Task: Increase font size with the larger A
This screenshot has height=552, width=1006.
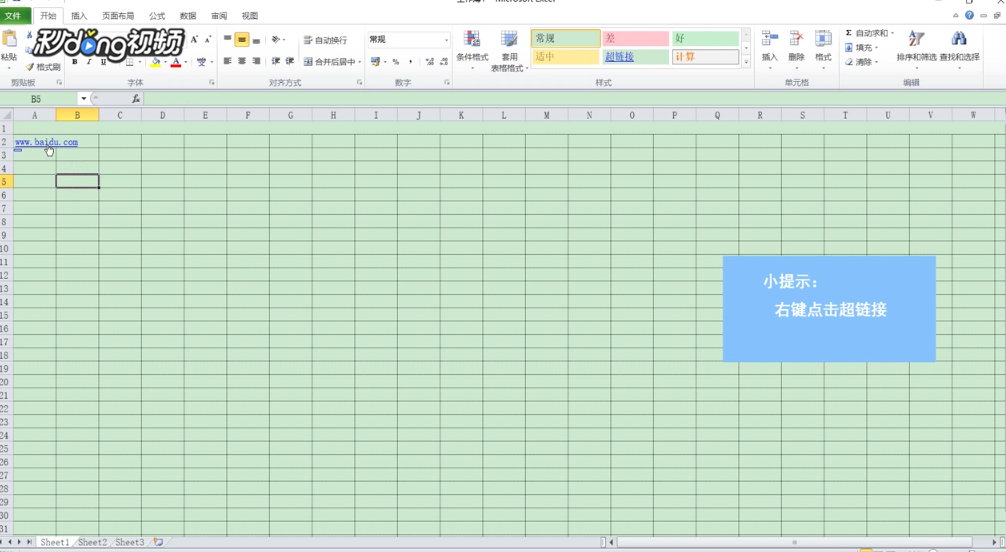Action: click(194, 40)
